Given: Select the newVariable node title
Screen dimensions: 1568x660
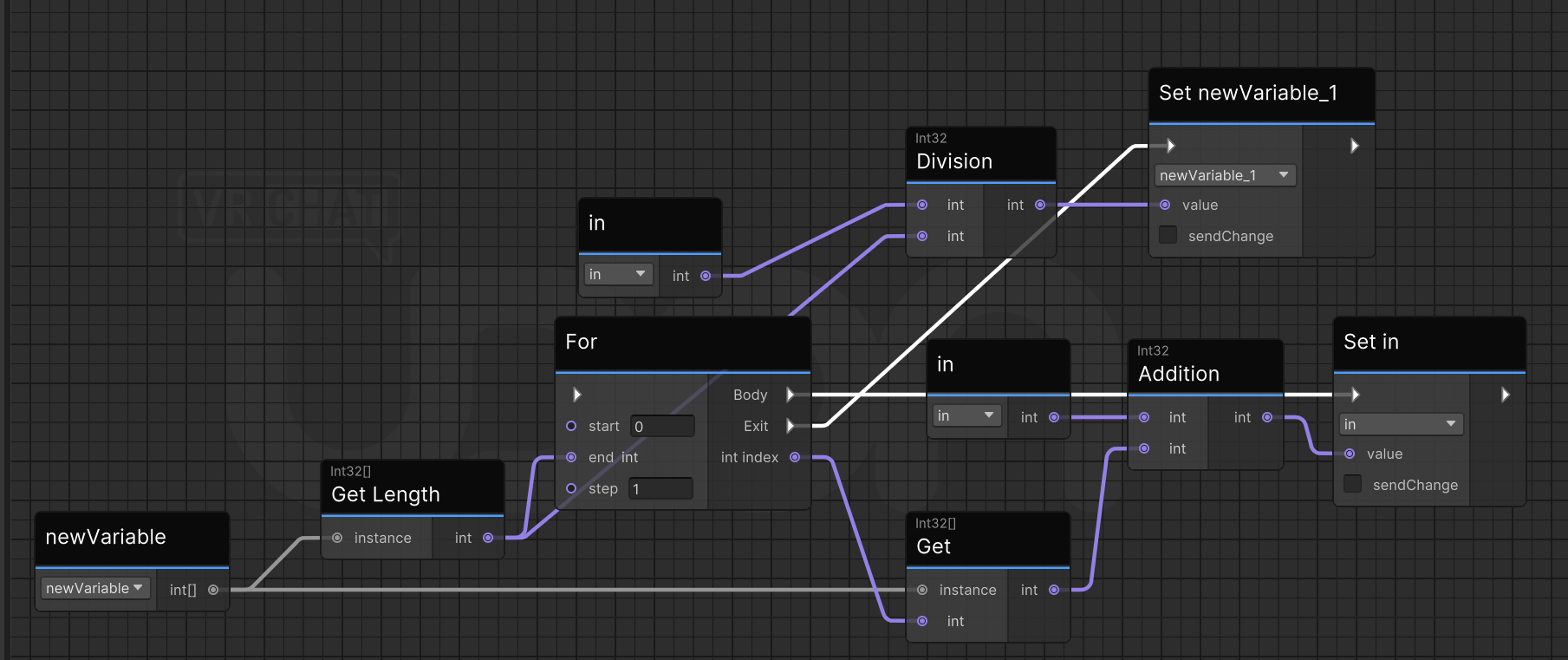Looking at the screenshot, I should pos(106,537).
